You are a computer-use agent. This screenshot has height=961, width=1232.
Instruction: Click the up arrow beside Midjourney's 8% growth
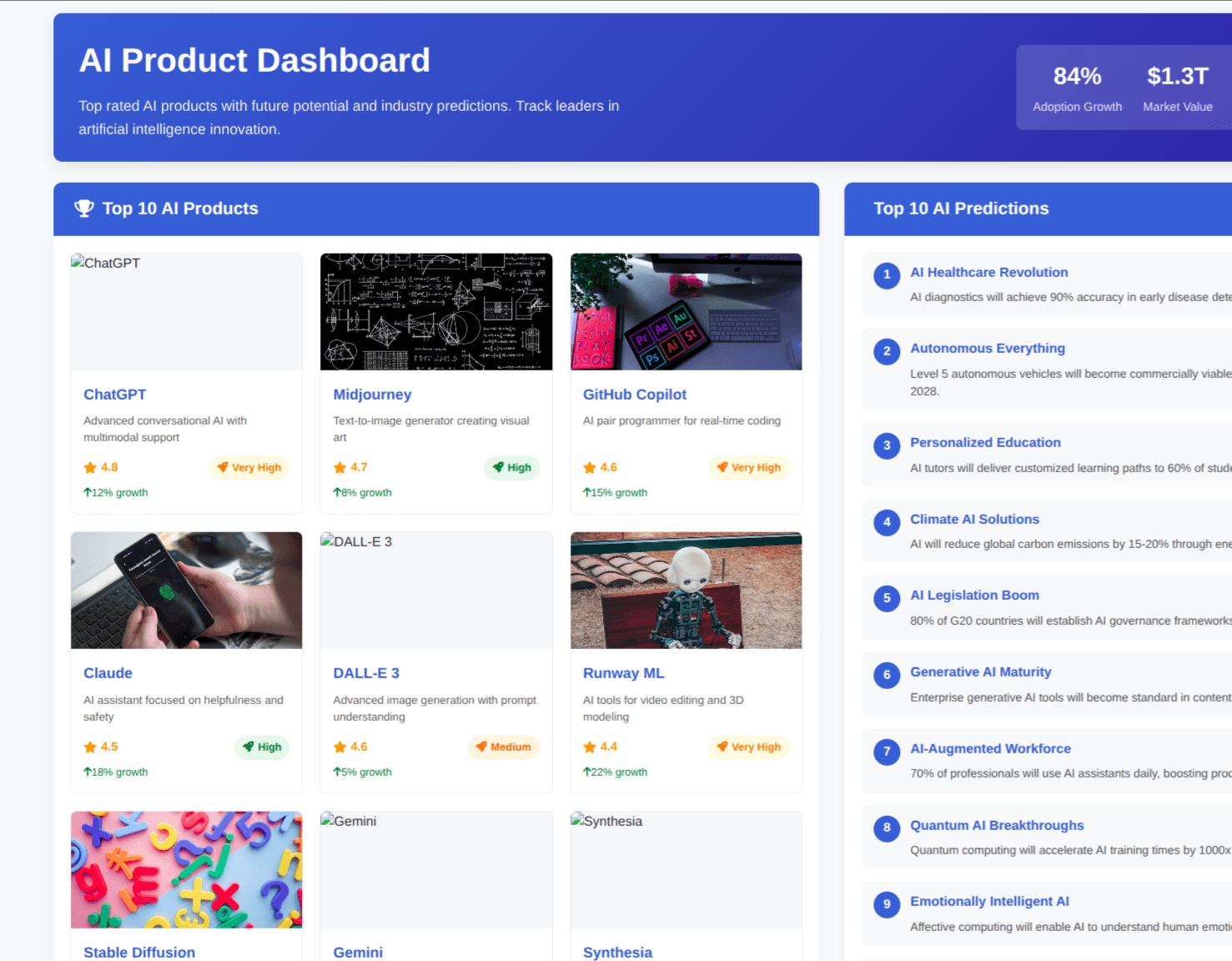(x=336, y=492)
